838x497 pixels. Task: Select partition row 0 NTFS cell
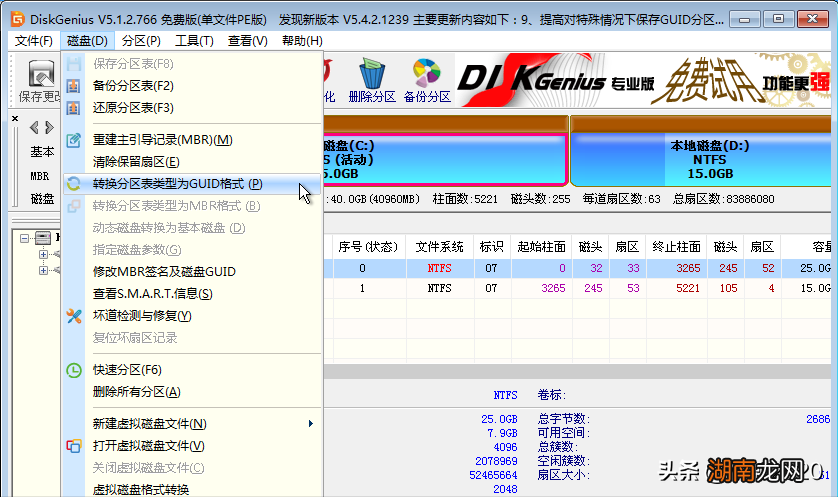pos(439,268)
